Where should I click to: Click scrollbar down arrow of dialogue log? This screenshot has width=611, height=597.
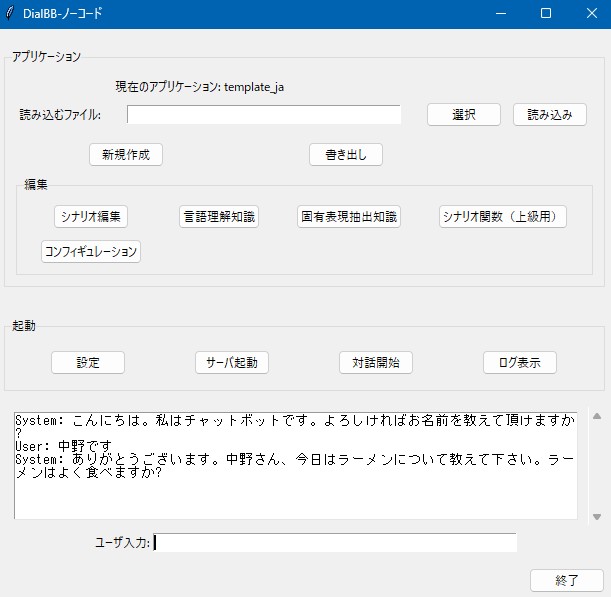tap(597, 516)
